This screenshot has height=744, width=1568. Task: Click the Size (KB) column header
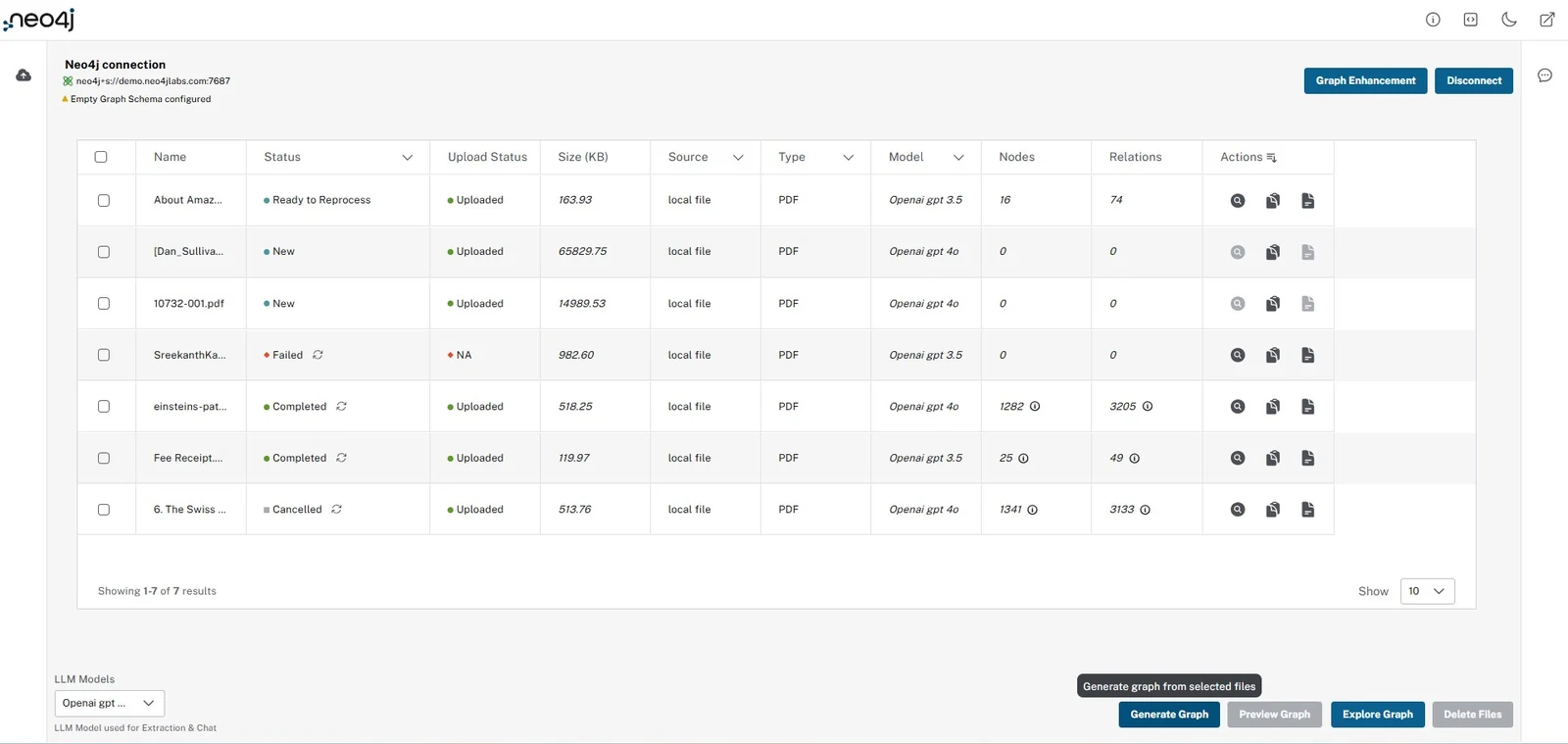[583, 157]
